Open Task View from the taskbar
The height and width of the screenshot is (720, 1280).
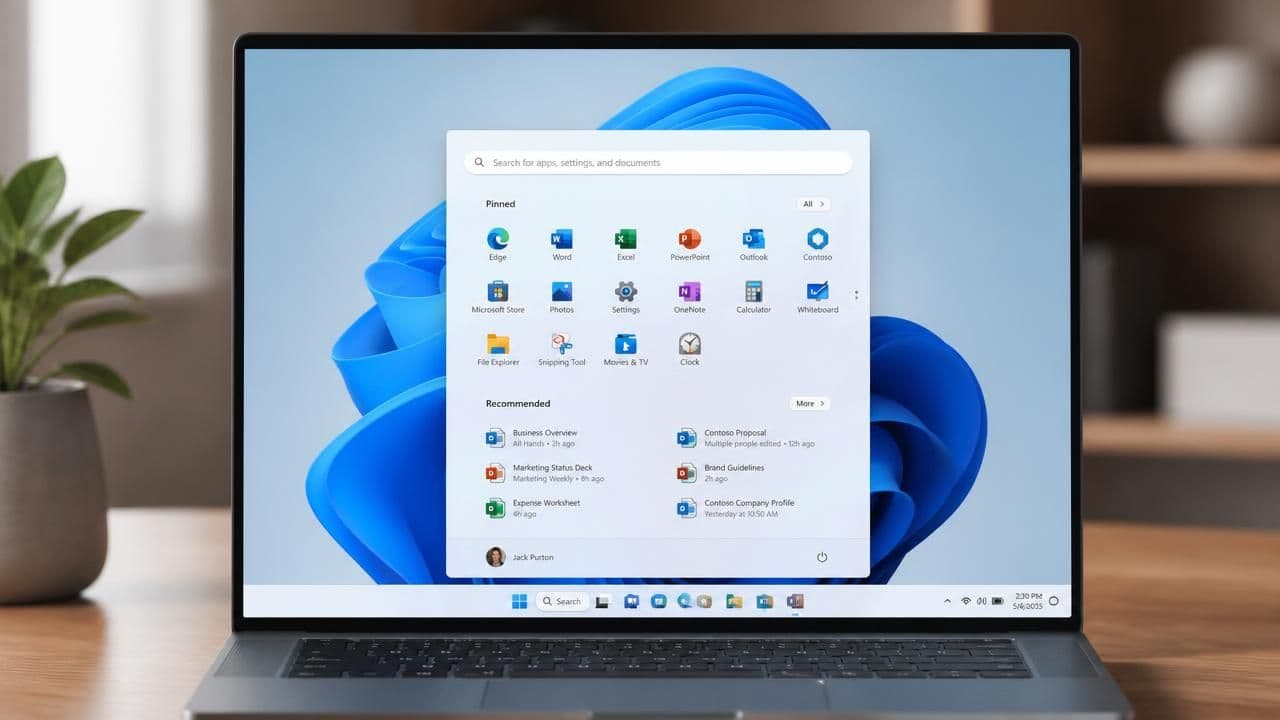[x=603, y=601]
